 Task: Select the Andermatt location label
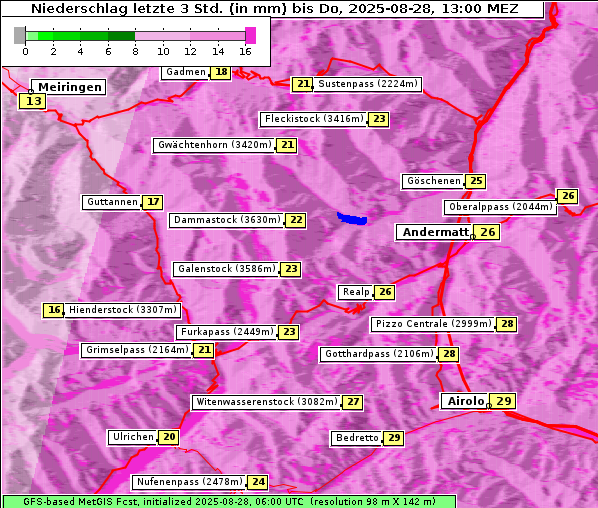coord(435,232)
